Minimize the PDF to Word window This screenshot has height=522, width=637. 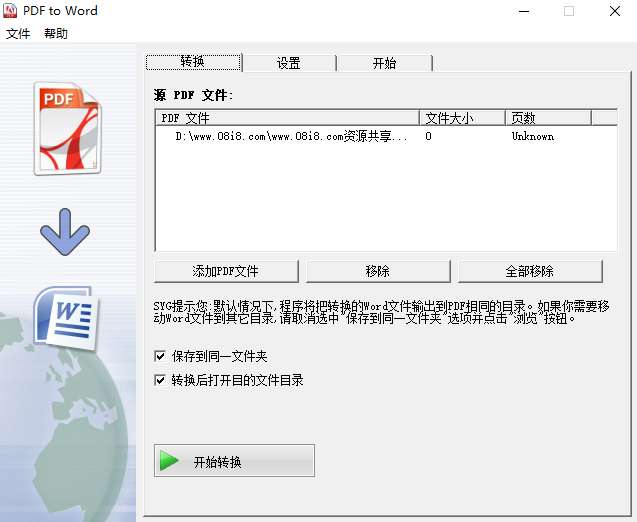pyautogui.click(x=524, y=11)
